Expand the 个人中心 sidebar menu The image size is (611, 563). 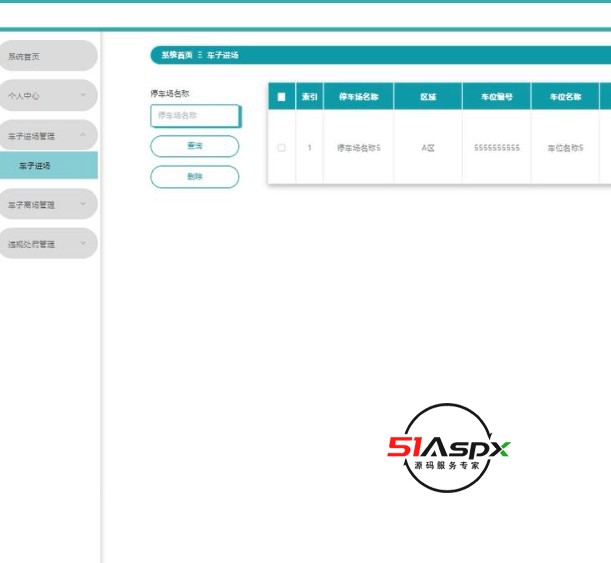[x=47, y=95]
